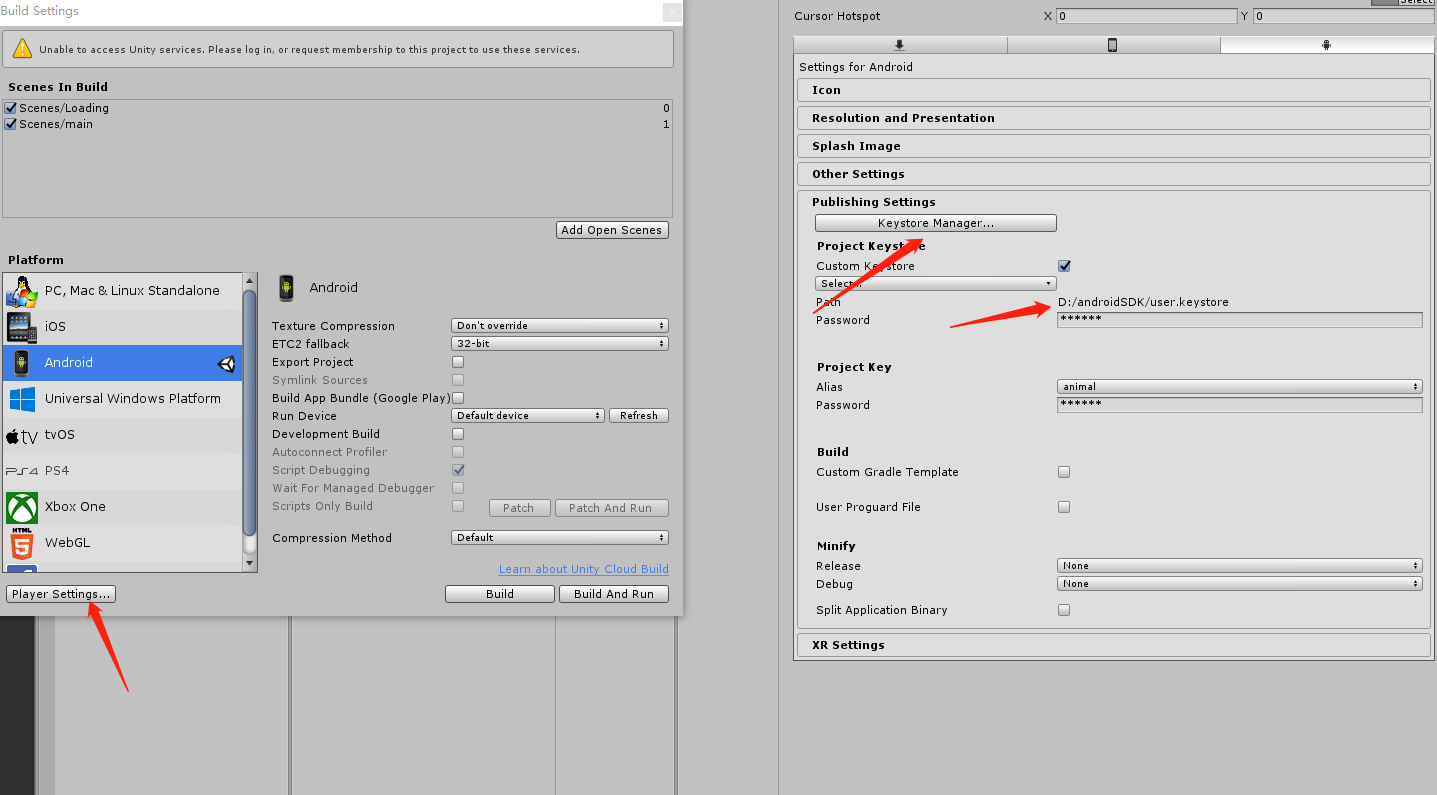Click the Project Key Password field
This screenshot has height=795, width=1437.
point(1240,405)
